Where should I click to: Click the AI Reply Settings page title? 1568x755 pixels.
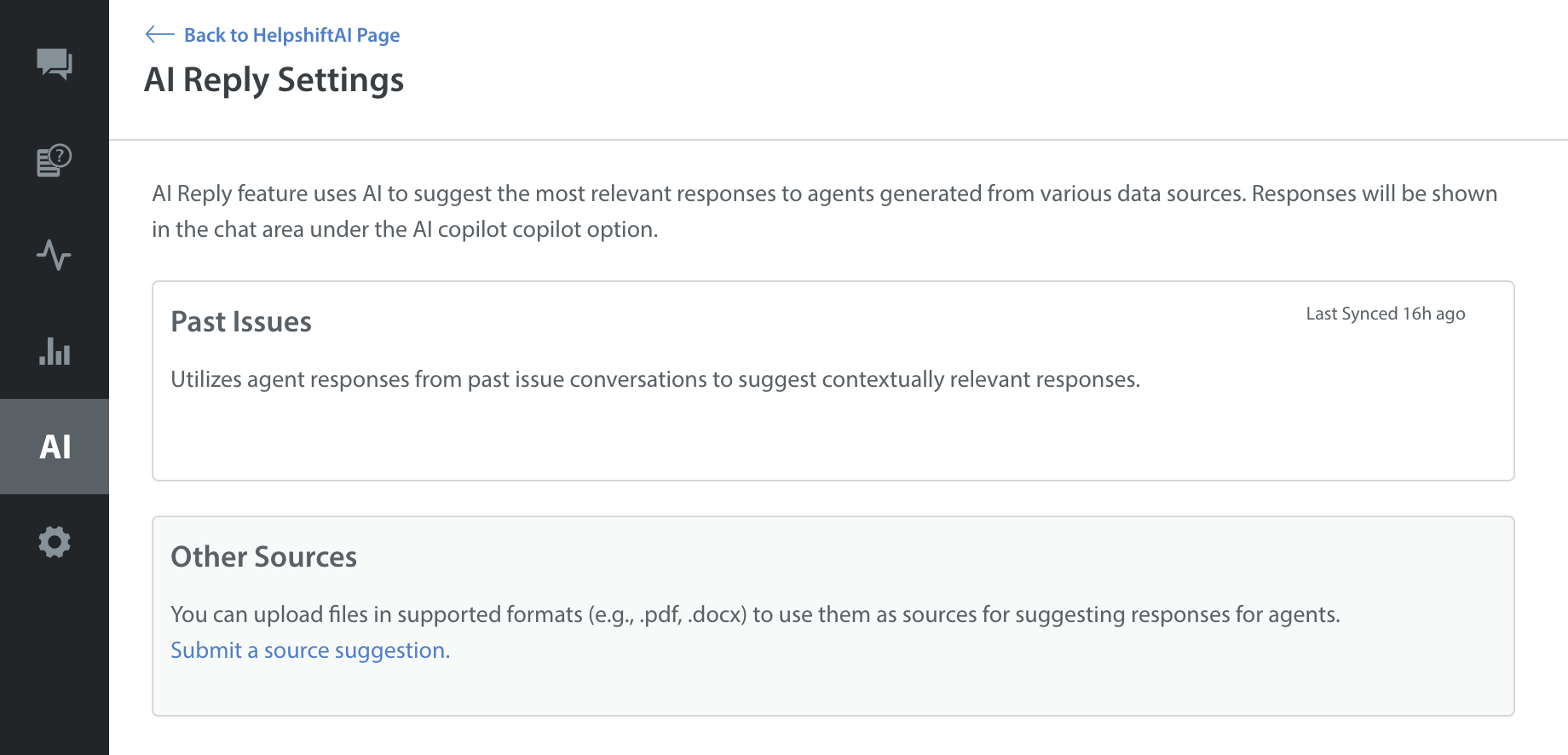click(x=274, y=80)
